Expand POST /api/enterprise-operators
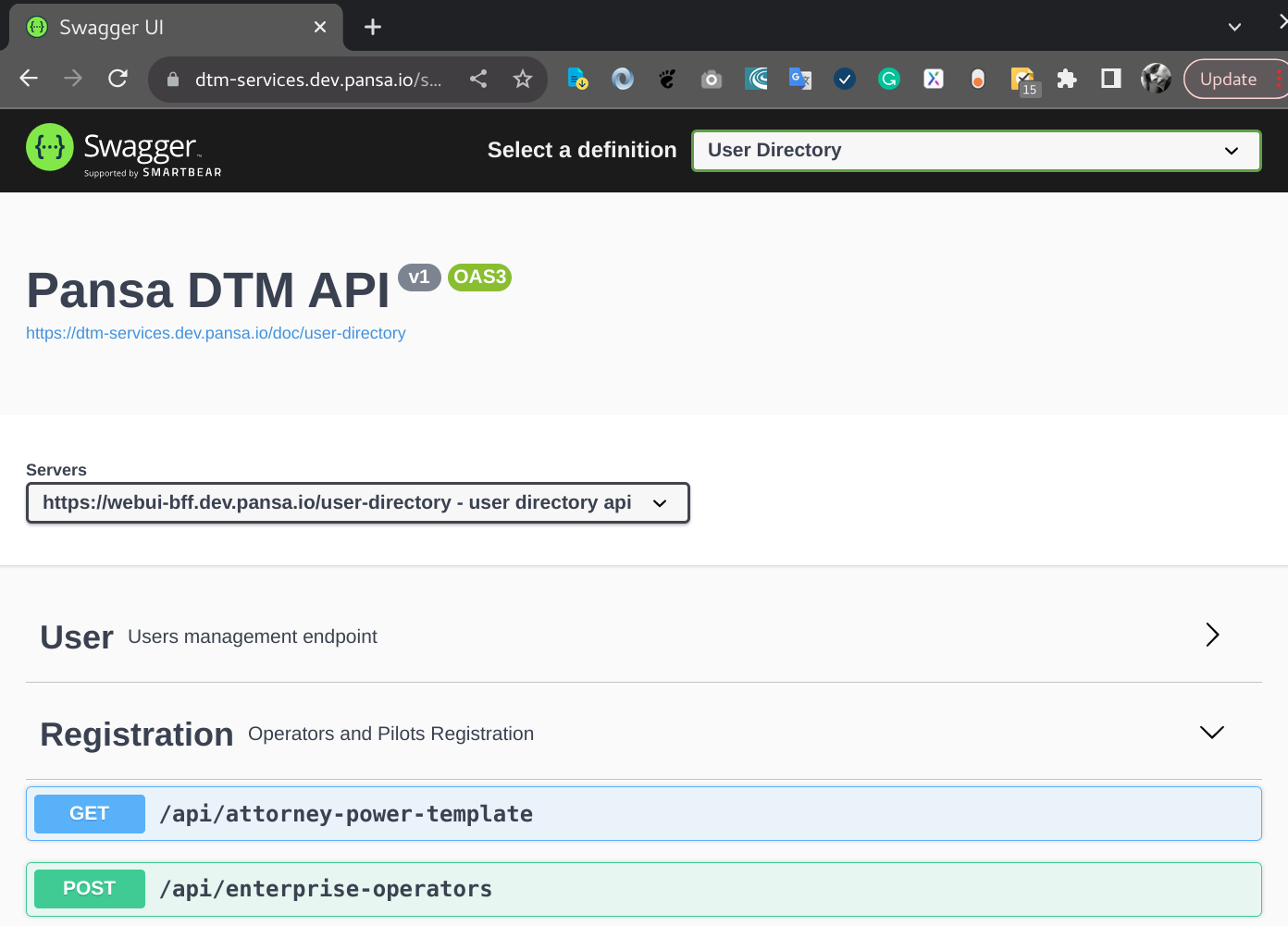The height and width of the screenshot is (926, 1288). pos(644,889)
